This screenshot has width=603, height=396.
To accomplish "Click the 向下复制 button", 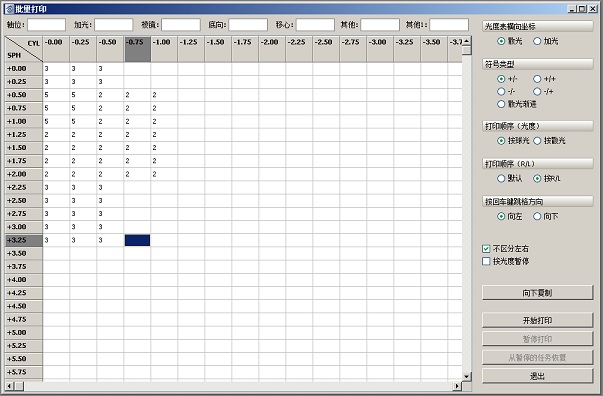I will [x=537, y=293].
